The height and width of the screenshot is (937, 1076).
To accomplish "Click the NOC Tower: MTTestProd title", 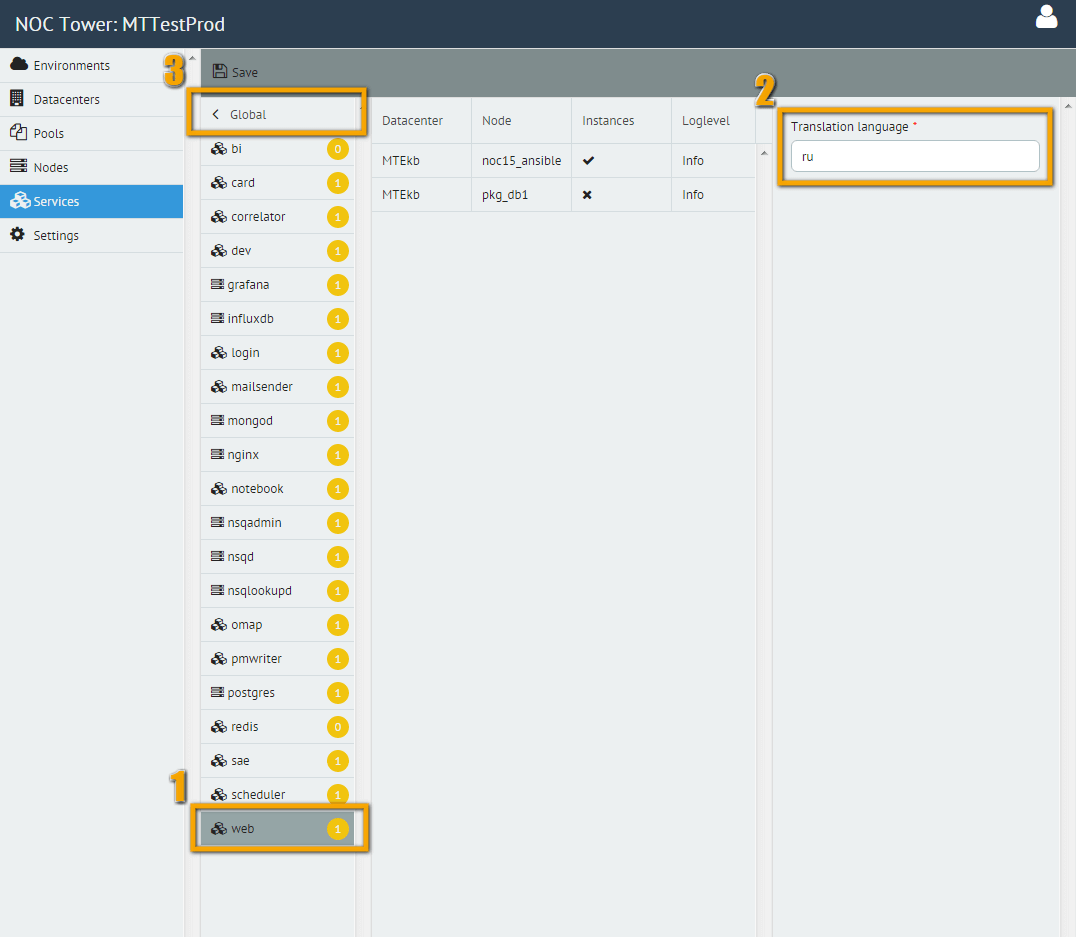I will pyautogui.click(x=120, y=24).
